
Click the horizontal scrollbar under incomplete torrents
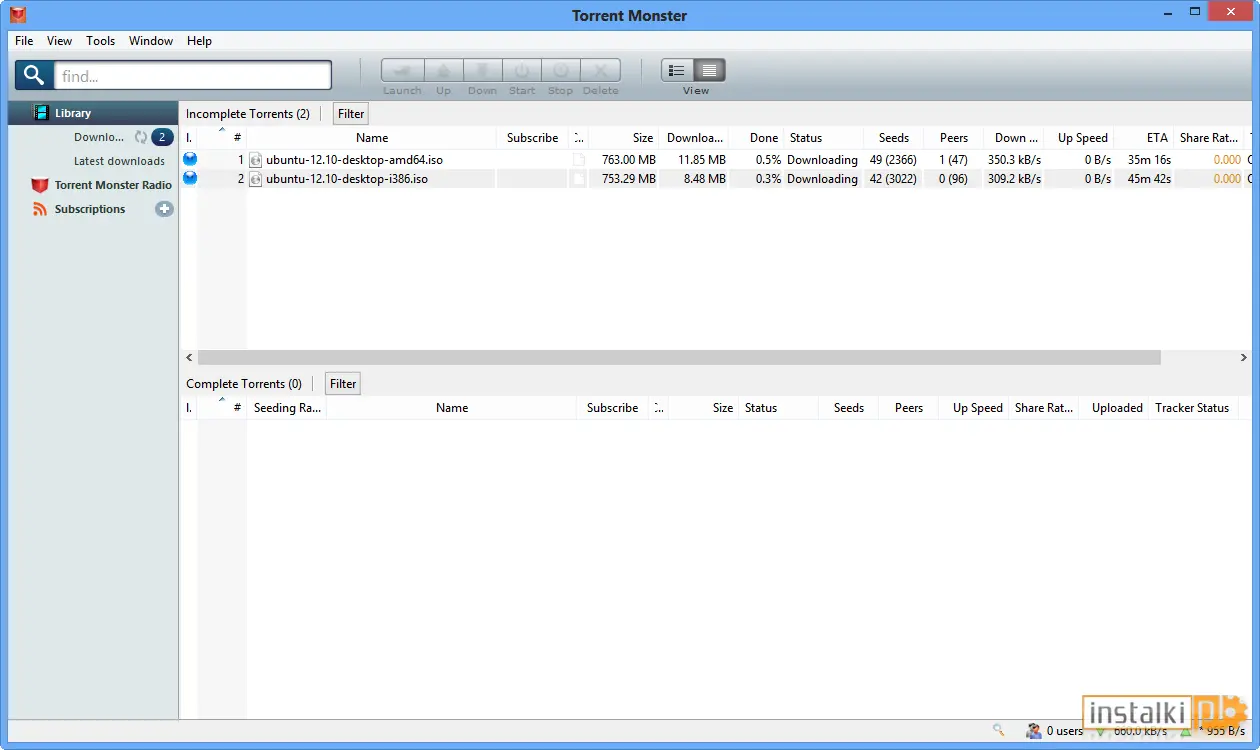pyautogui.click(x=679, y=357)
